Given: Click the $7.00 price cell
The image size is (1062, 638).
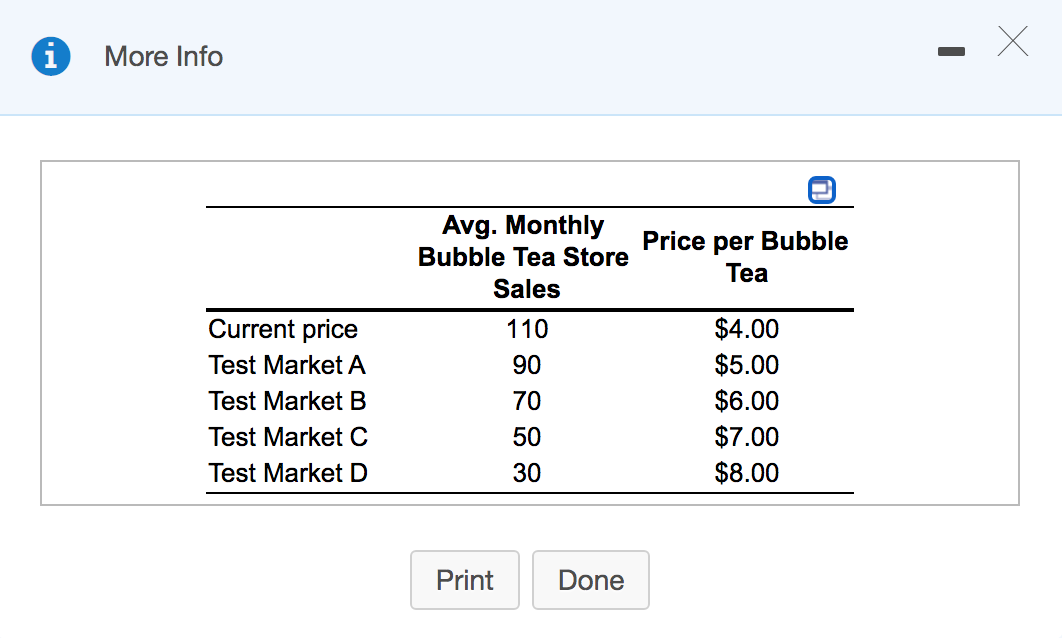Looking at the screenshot, I should tap(746, 437).
